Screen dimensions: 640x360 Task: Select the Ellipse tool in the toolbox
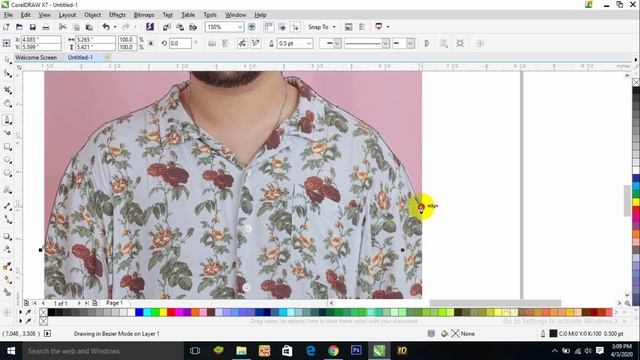7,160
